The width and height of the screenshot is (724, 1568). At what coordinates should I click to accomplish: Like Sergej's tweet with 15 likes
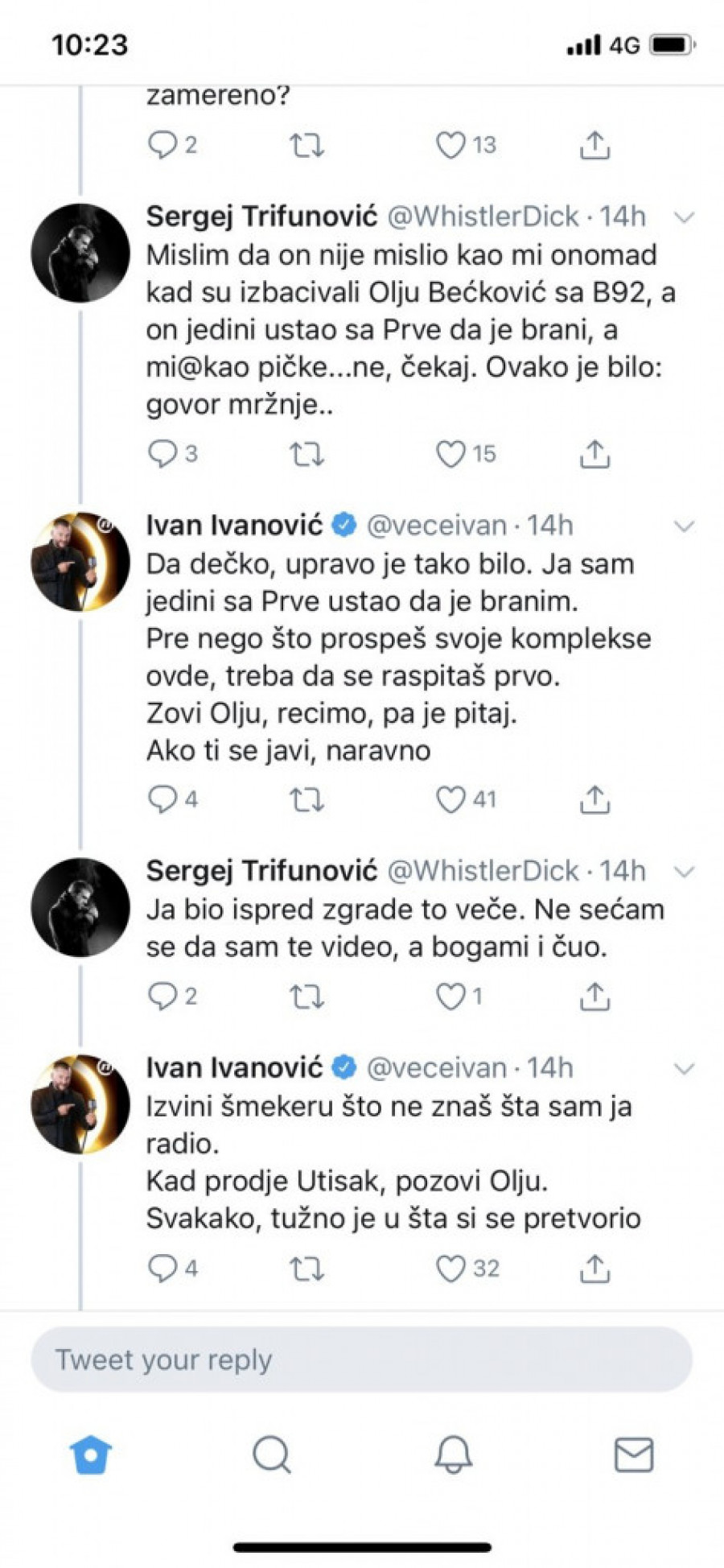450,455
